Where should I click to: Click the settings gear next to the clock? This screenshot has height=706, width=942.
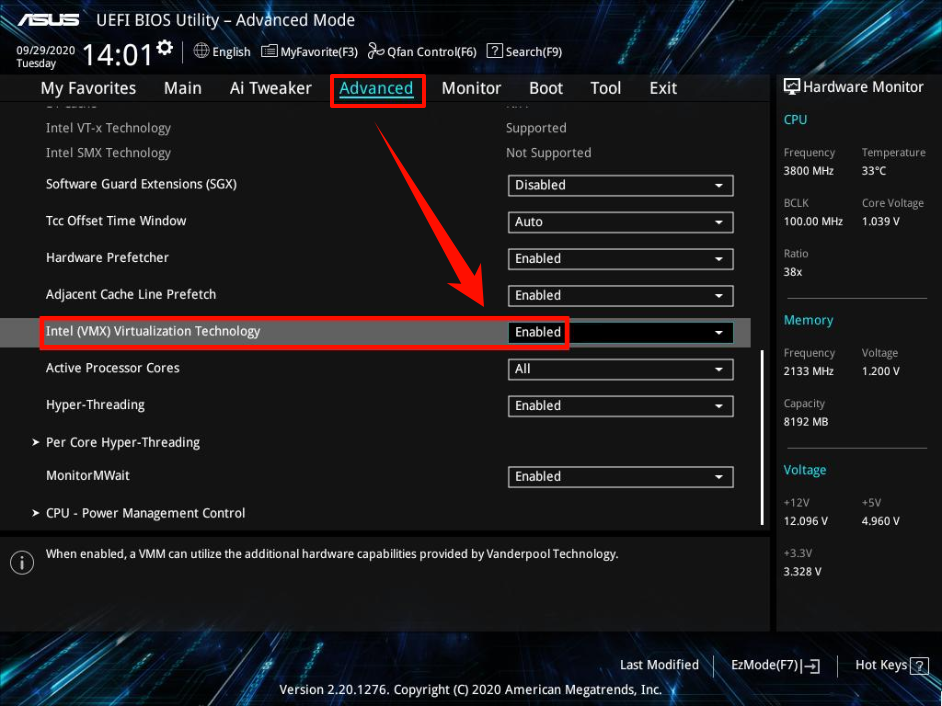click(x=165, y=47)
